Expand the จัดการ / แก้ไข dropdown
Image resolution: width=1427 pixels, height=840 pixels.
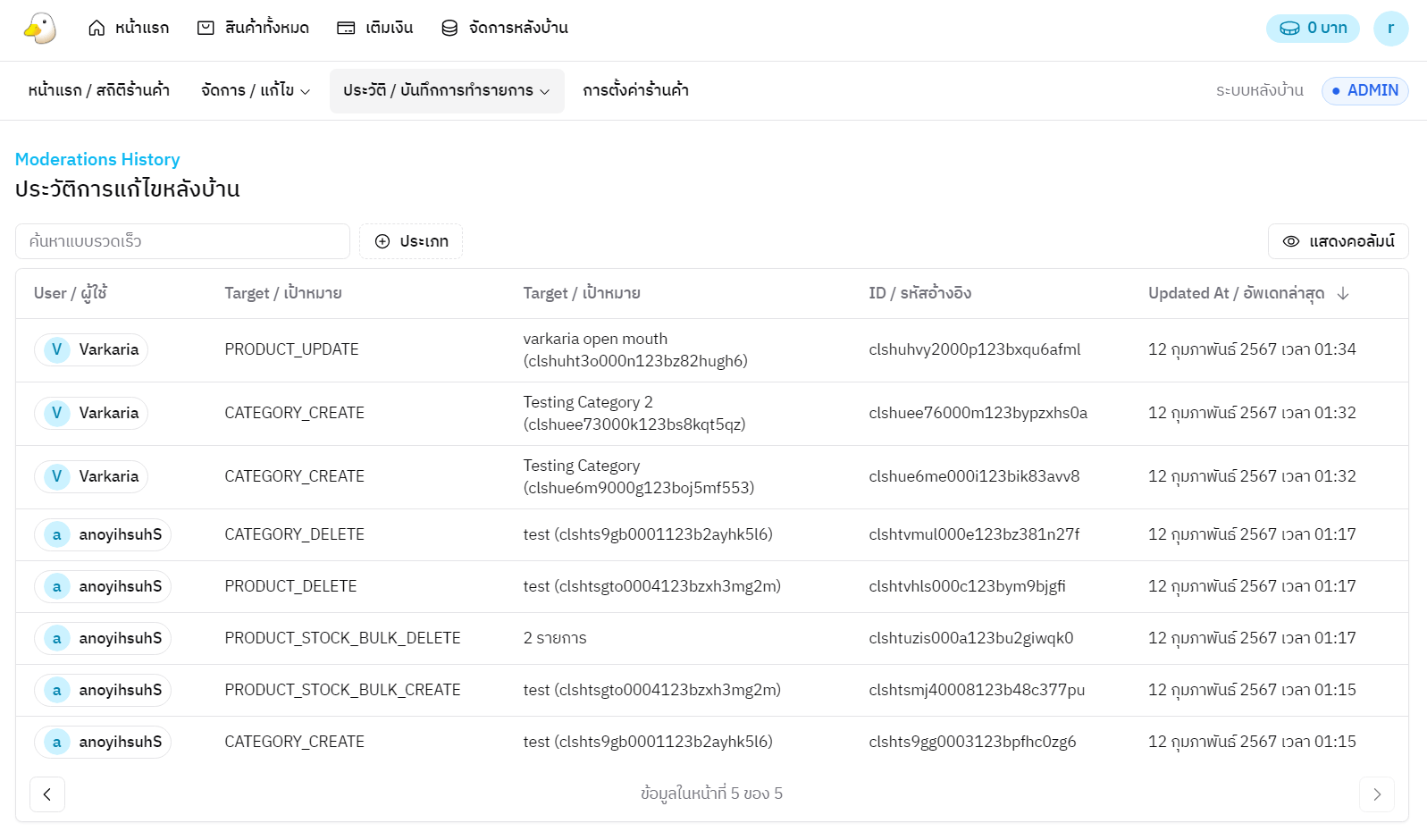(x=256, y=91)
